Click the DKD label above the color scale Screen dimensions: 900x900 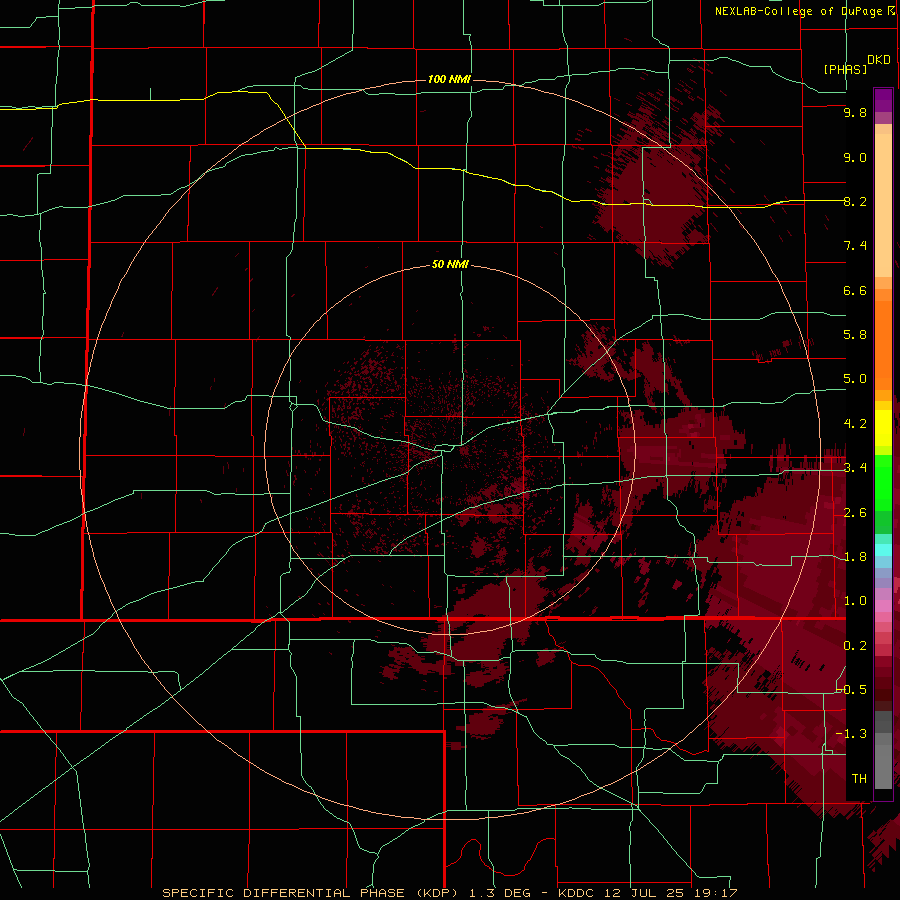click(x=879, y=60)
